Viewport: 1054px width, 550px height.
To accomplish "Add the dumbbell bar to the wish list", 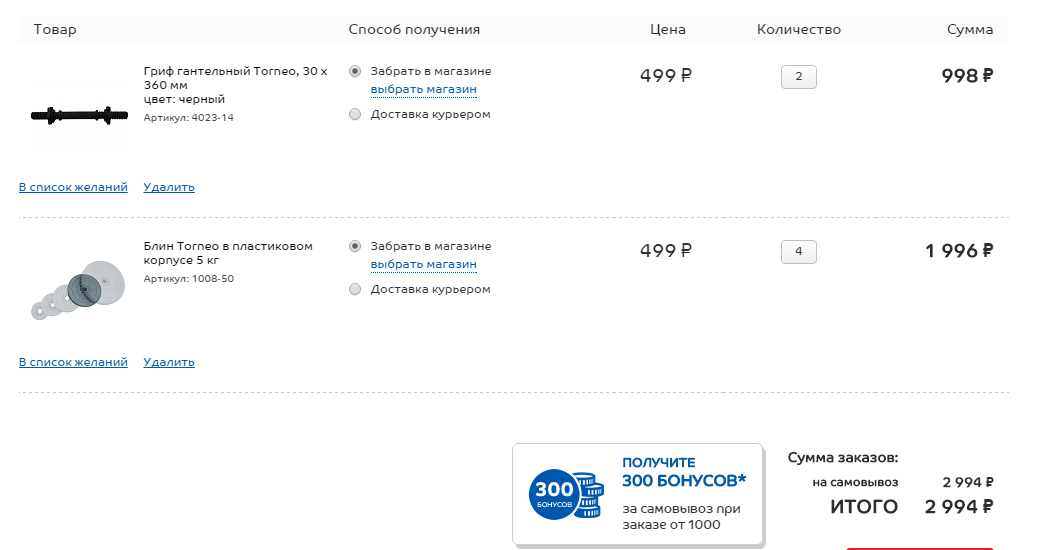I will click(73, 187).
